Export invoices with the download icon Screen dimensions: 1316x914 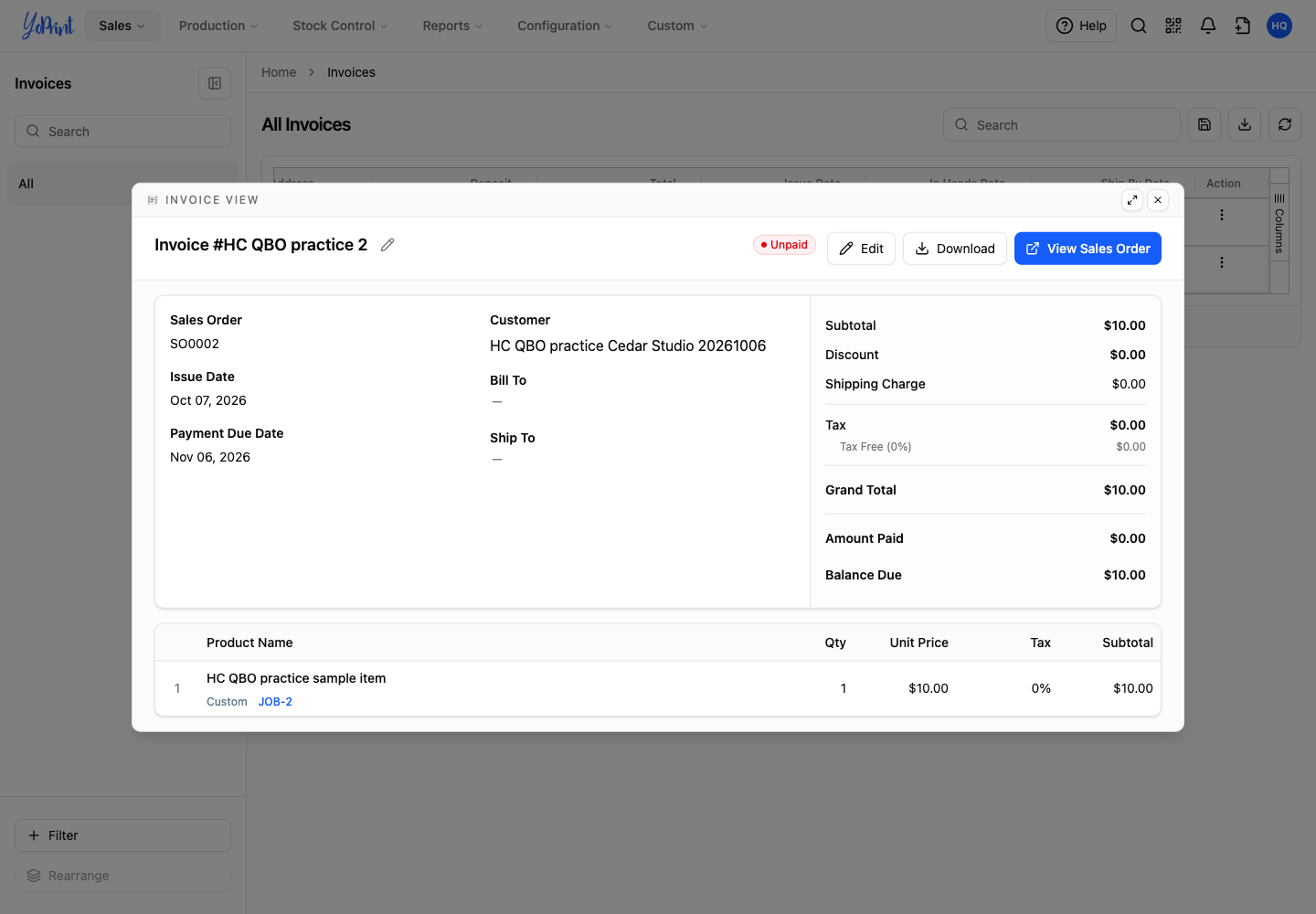(1245, 124)
